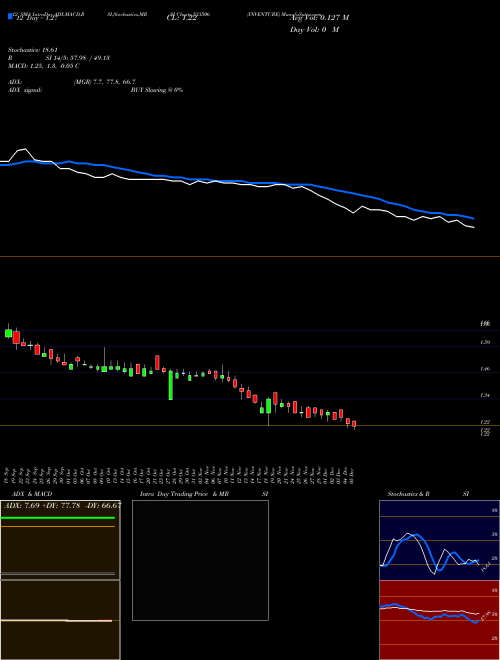Image resolution: width=500 pixels, height=660 pixels.
Task: Click the green ADX line in the ADX panel
Action: tap(58, 518)
